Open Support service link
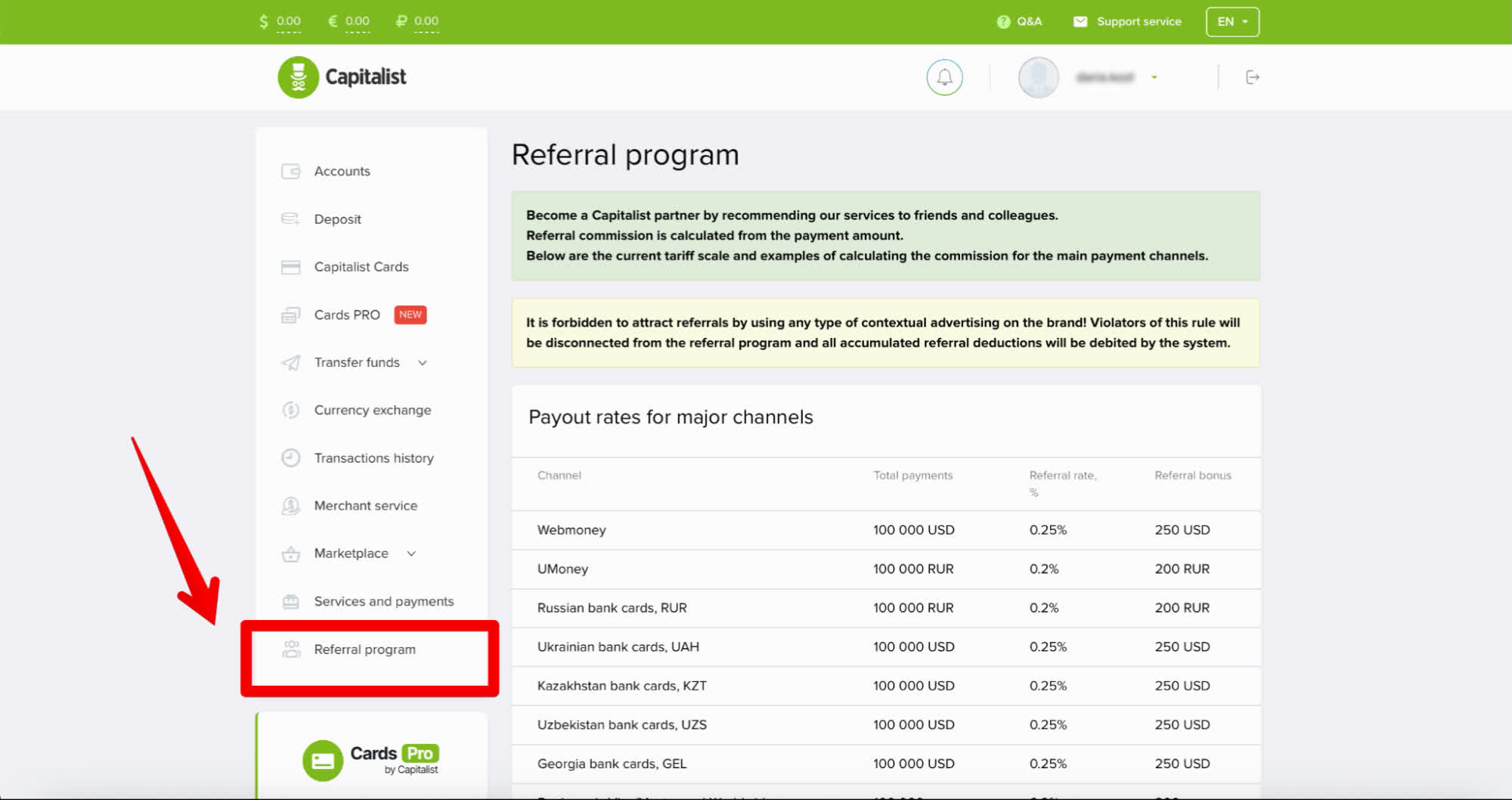This screenshot has height=800, width=1512. [1139, 22]
